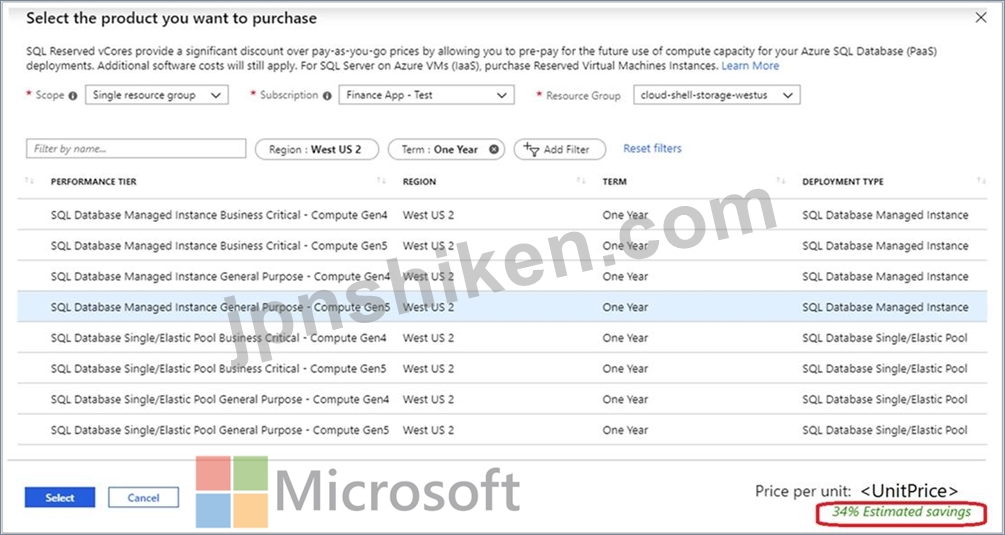1005x535 pixels.
Task: Focus the Filter by name field
Action: (136, 149)
